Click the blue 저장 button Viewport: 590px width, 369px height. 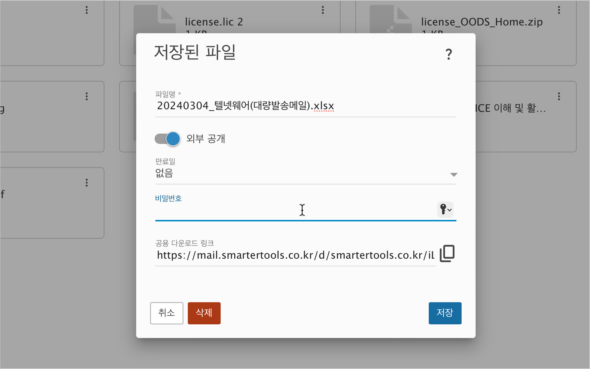445,313
